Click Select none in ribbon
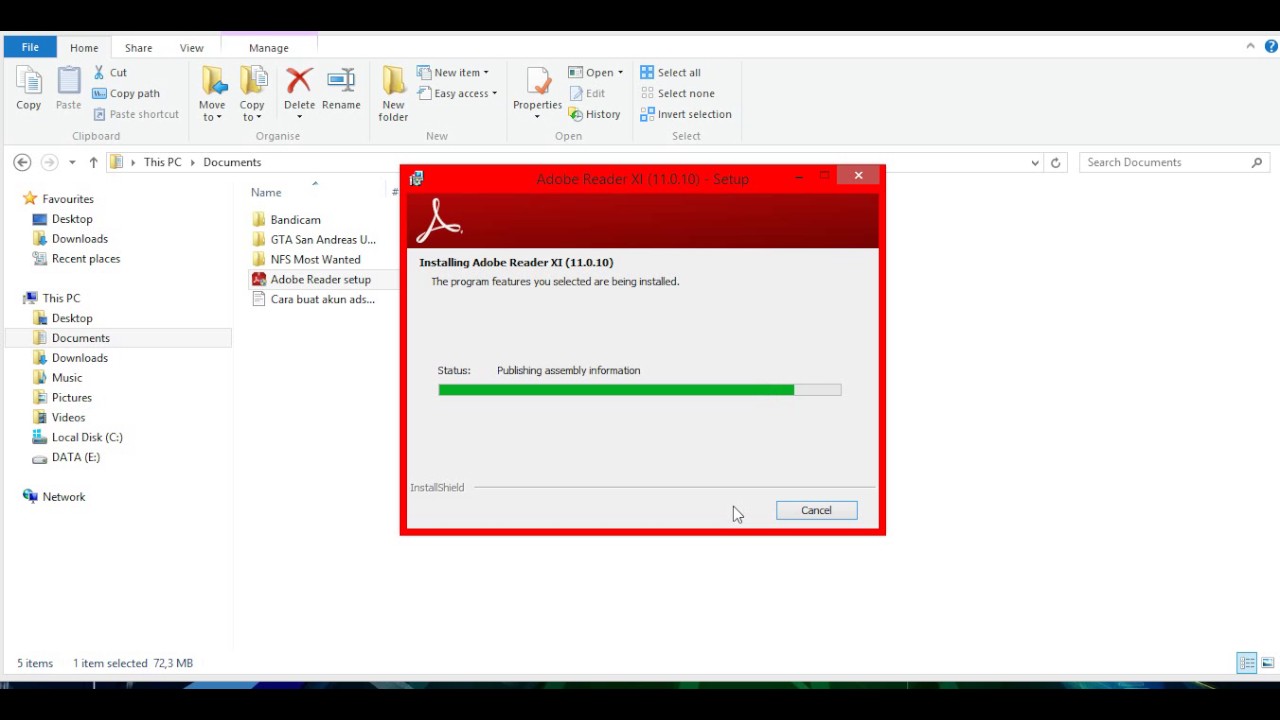 [x=677, y=93]
